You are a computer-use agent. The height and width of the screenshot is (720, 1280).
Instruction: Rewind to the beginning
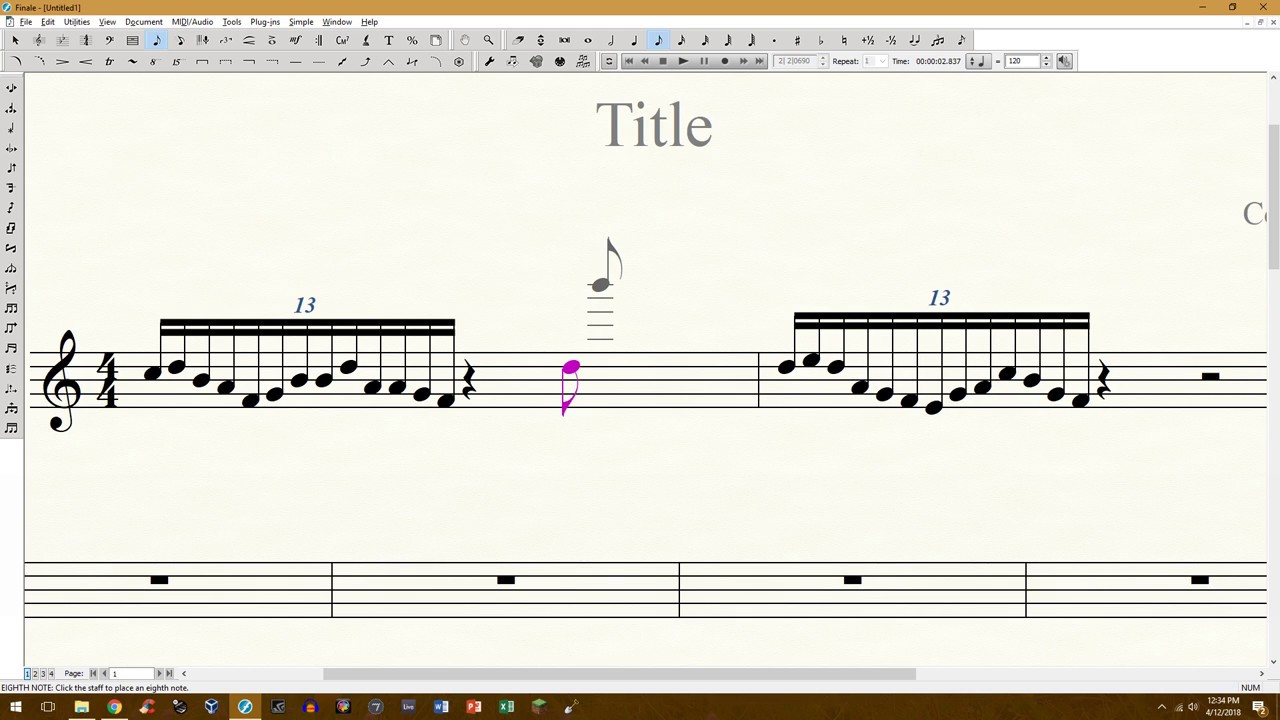(x=628, y=61)
